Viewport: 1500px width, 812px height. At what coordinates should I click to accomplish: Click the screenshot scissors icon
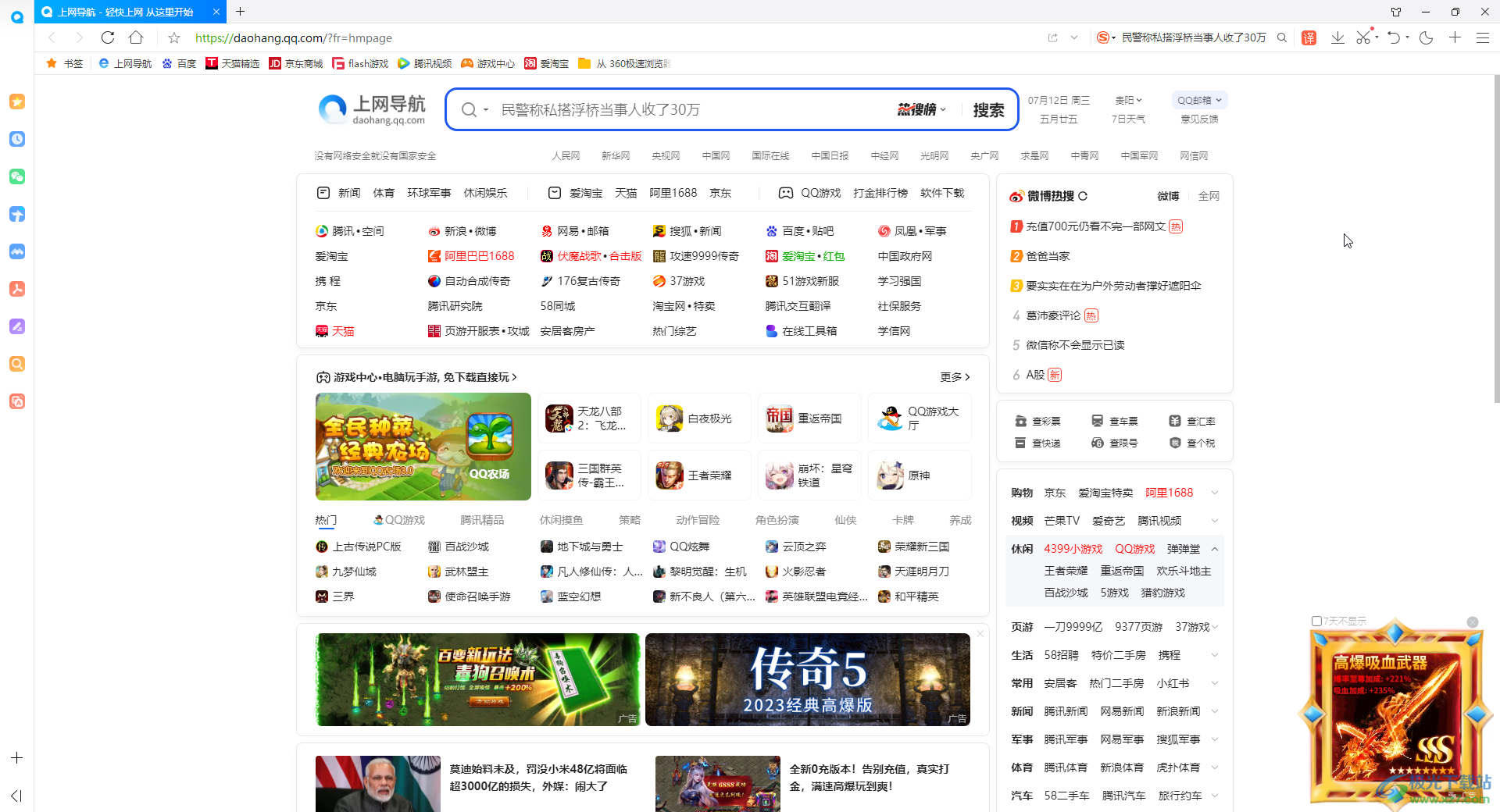pos(1363,37)
